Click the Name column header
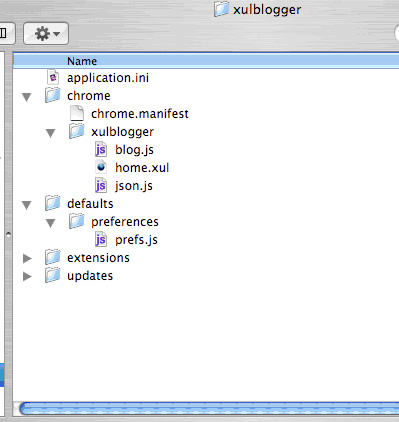Screen dimensions: 399x422 (x=206, y=61)
